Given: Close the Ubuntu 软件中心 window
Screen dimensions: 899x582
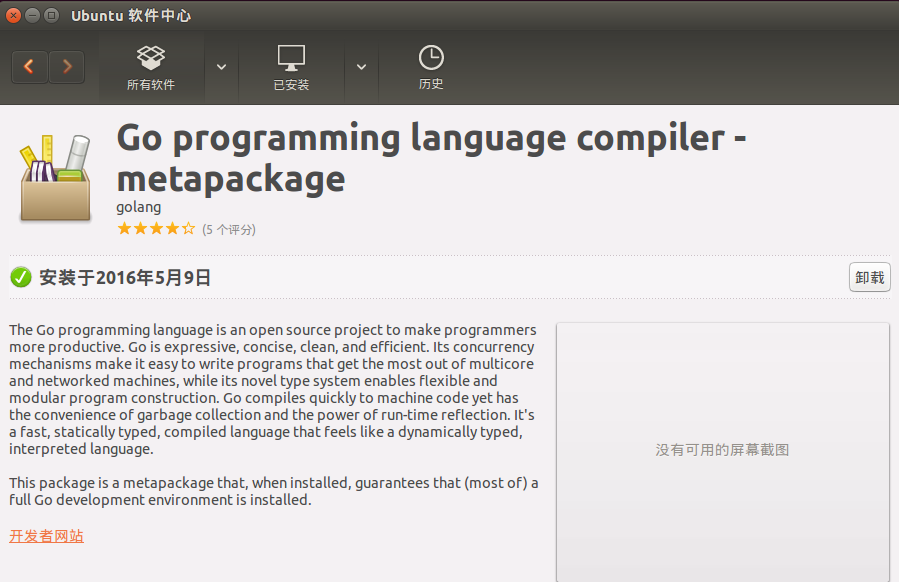Looking at the screenshot, I should [x=13, y=15].
